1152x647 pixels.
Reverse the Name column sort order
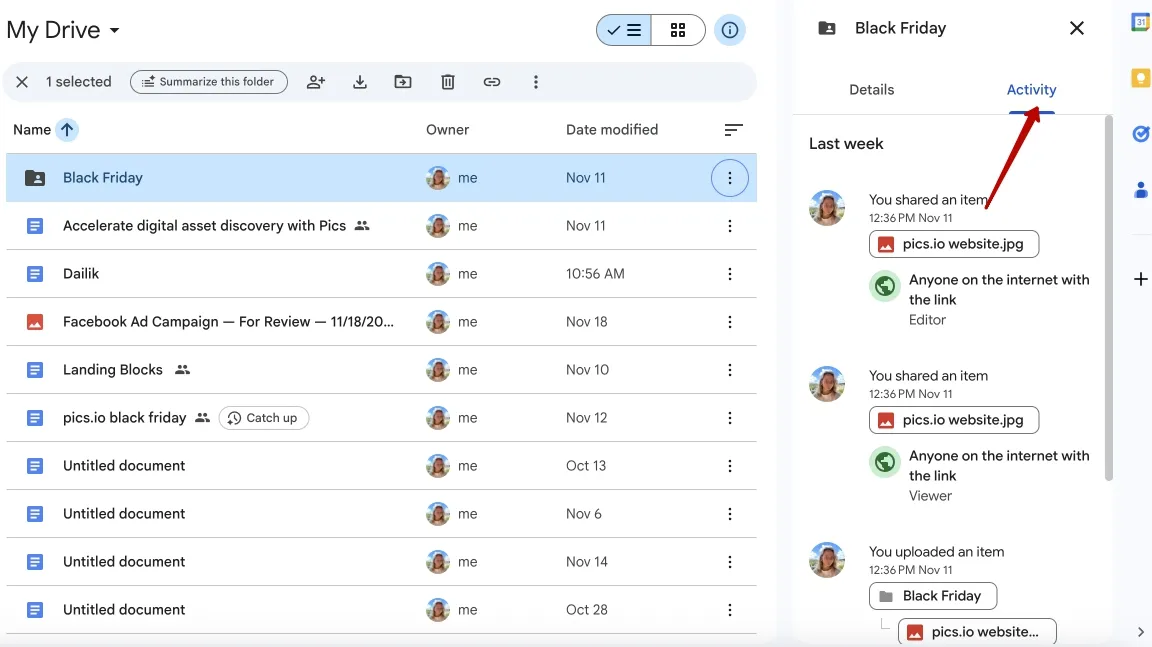pos(65,129)
